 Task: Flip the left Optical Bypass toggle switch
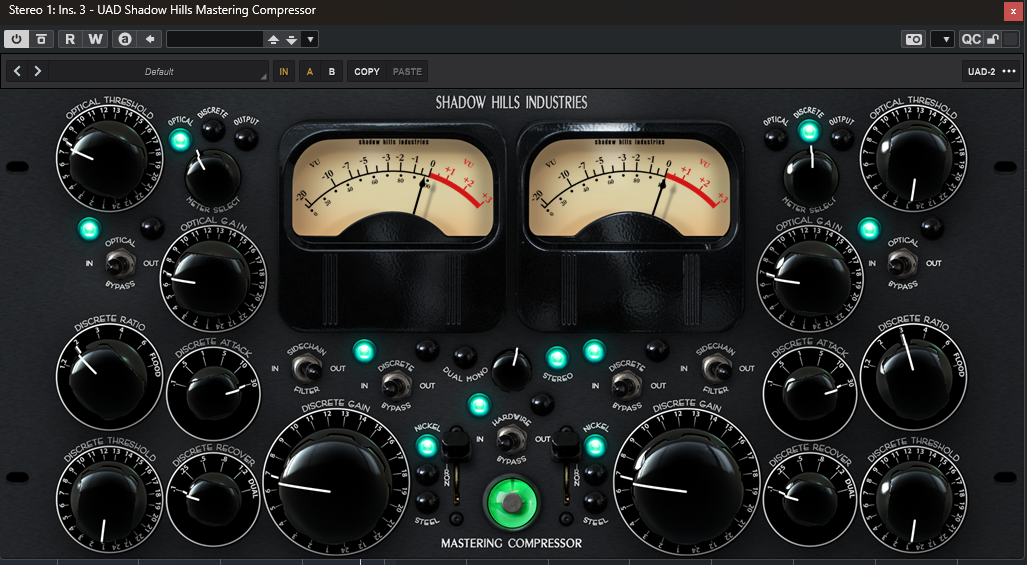pyautogui.click(x=120, y=264)
